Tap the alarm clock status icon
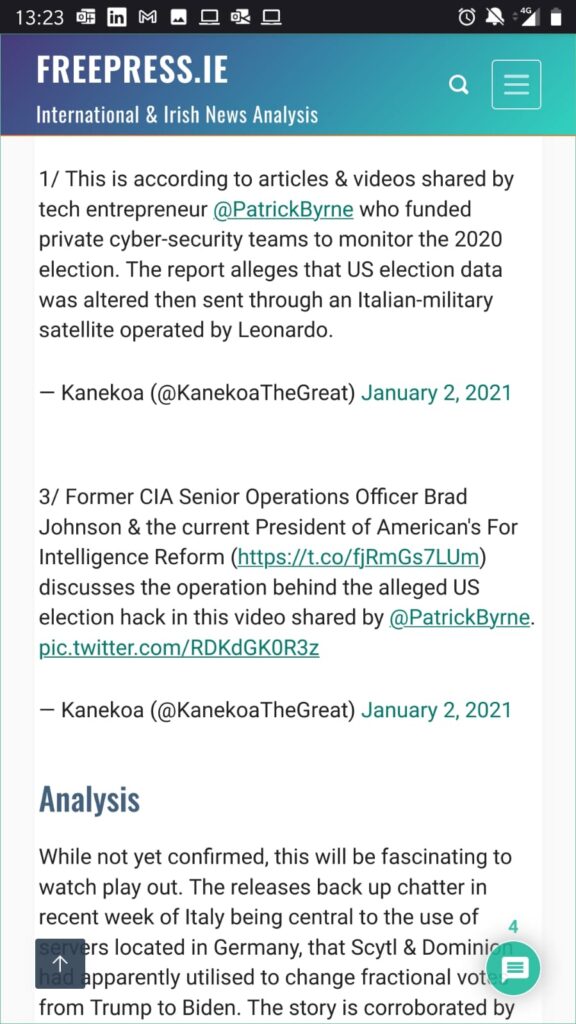The height and width of the screenshot is (1024, 576). pyautogui.click(x=467, y=18)
